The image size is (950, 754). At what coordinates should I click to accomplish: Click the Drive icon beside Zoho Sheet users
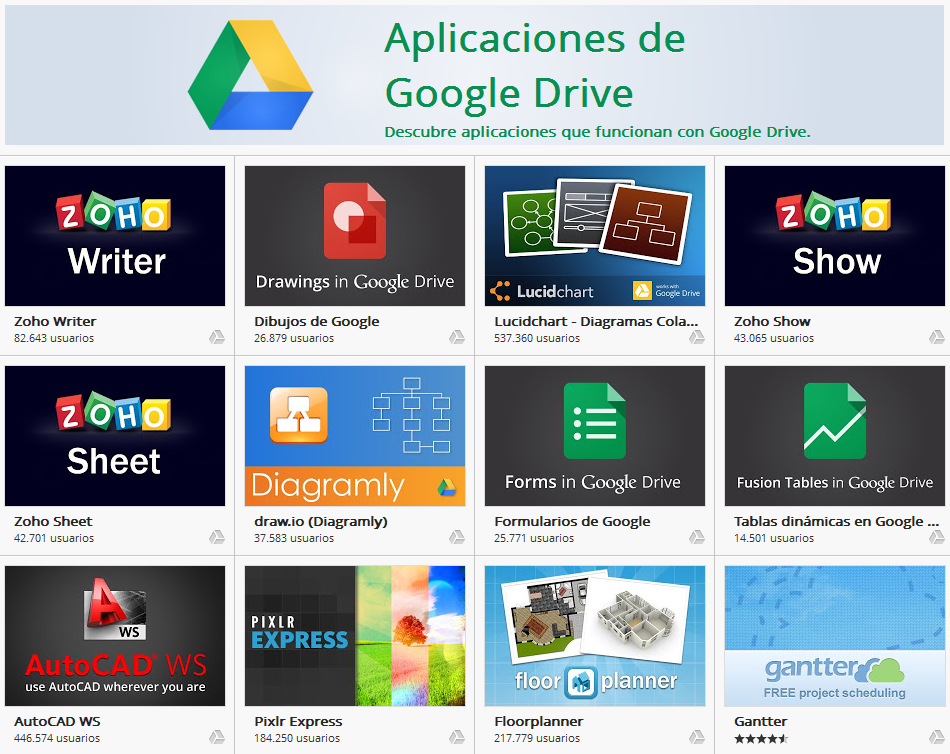[x=217, y=537]
